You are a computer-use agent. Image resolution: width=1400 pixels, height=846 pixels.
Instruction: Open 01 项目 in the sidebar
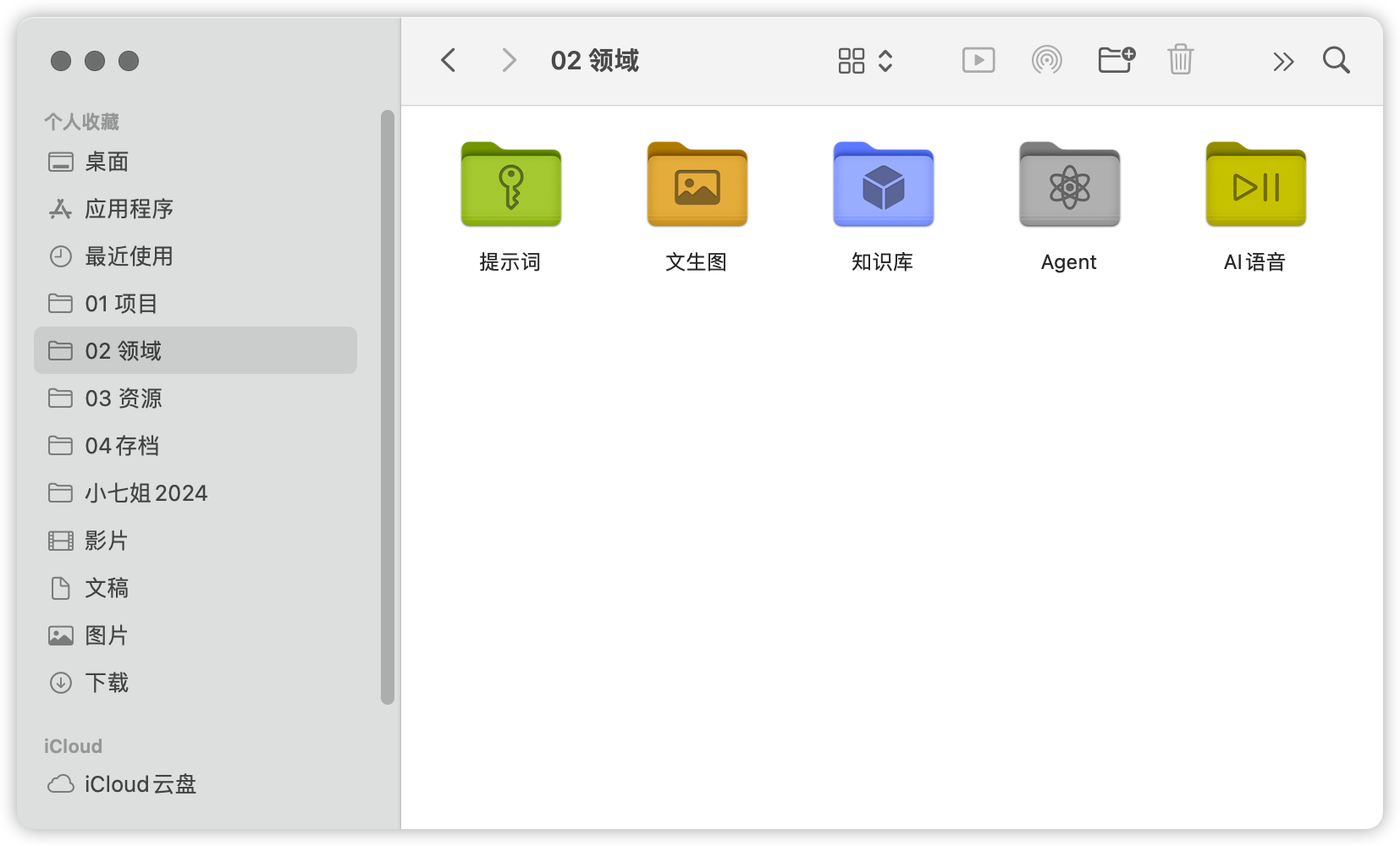[122, 304]
